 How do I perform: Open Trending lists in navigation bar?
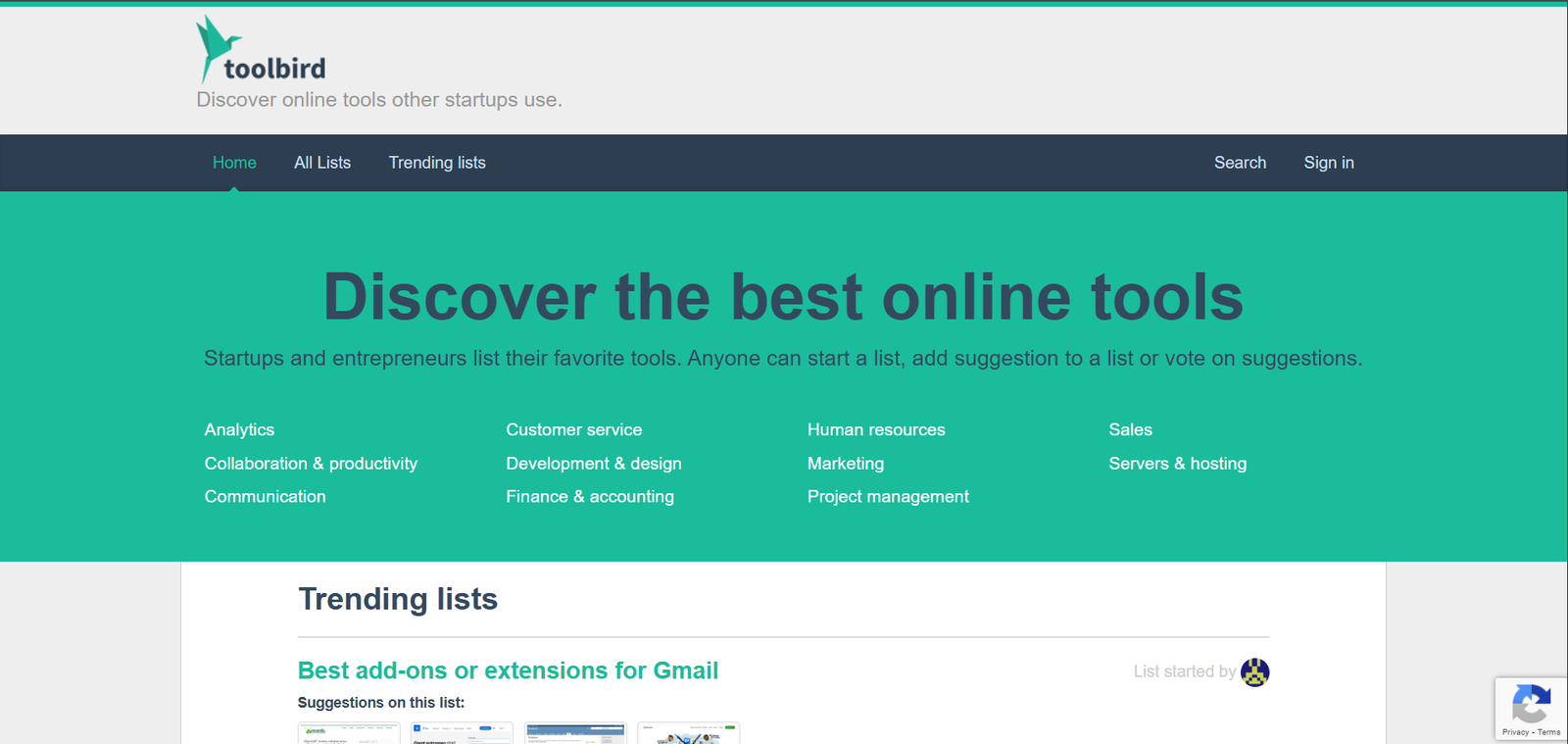tap(437, 163)
